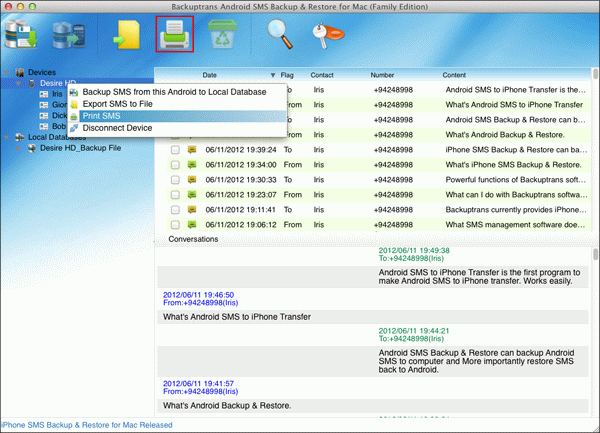Check the box for the 19:06:12 message
Image resolution: width=600 pixels, height=433 pixels.
[175, 225]
